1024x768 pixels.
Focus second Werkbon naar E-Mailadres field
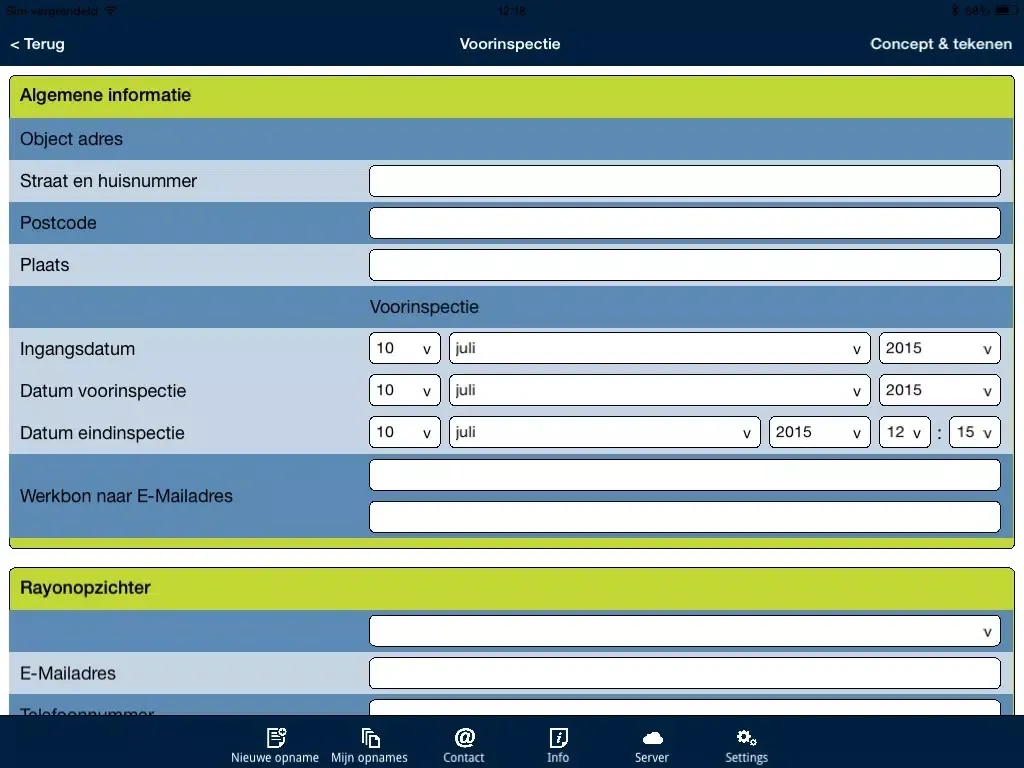684,517
